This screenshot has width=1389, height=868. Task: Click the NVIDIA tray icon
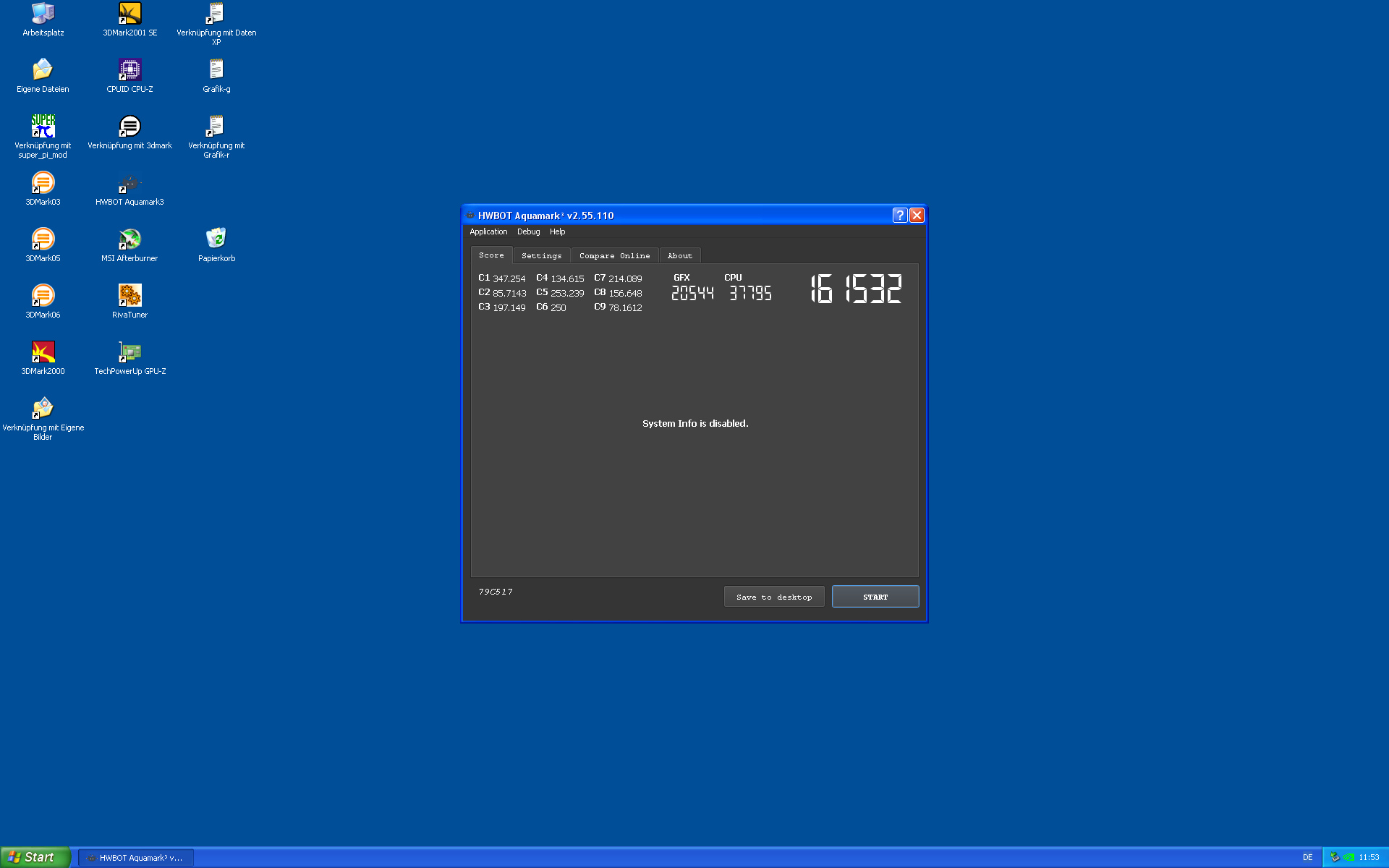1348,858
